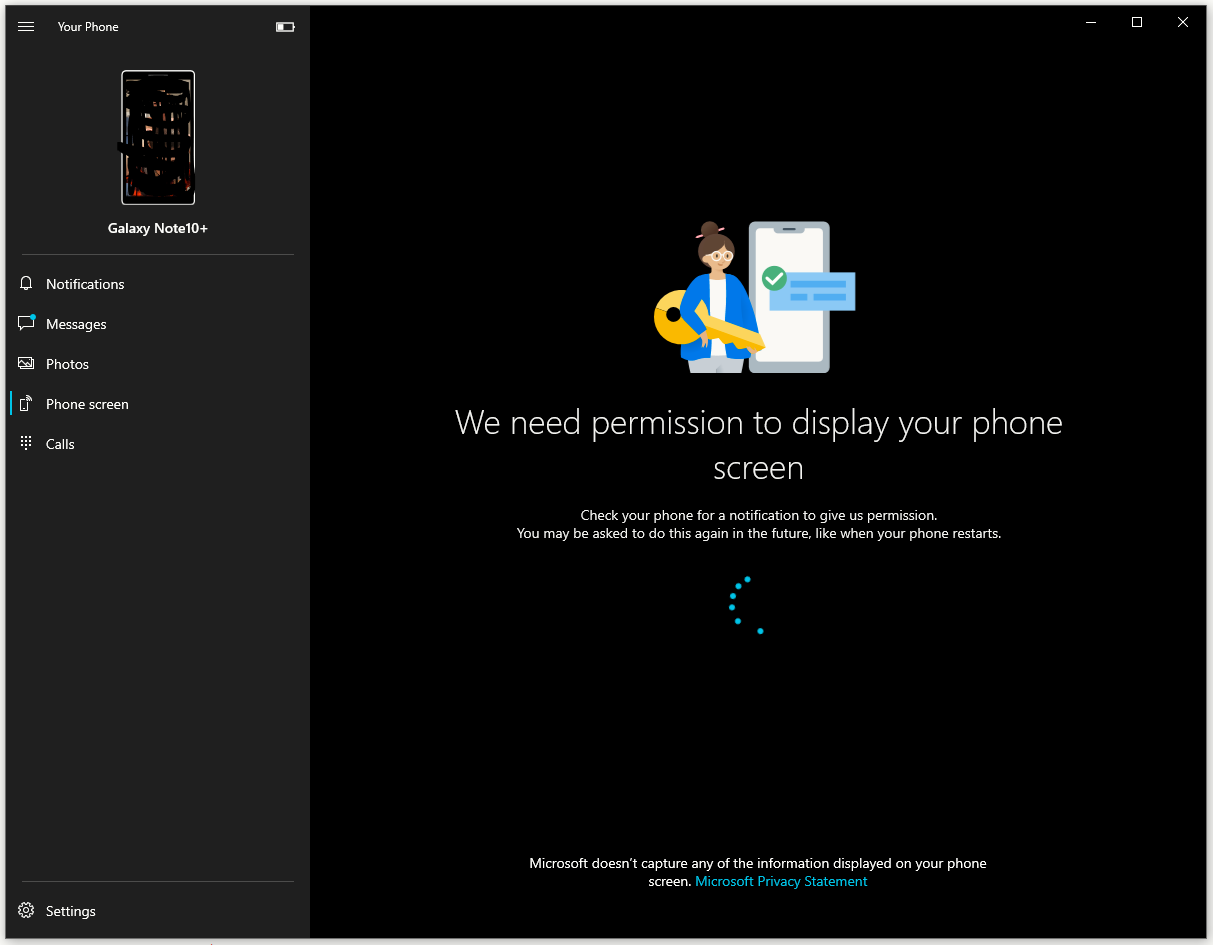Switch to the Photos section
Screen dimensions: 1213x945
tap(158, 364)
